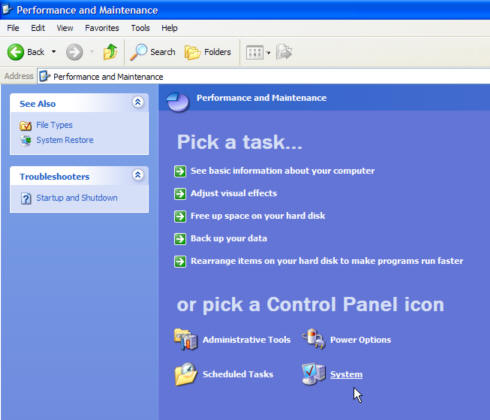Open the Views dropdown arrow
490x420 pixels.
(268, 53)
